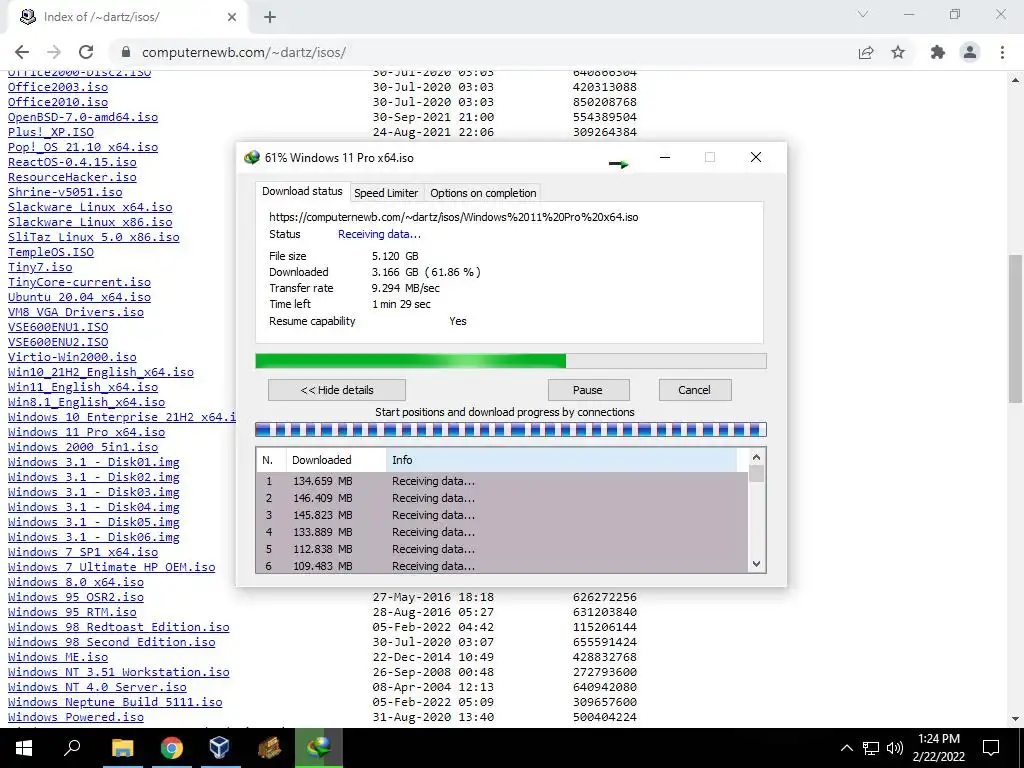Pause the Windows 11 download
Screen dimensions: 1024x768
588,390
